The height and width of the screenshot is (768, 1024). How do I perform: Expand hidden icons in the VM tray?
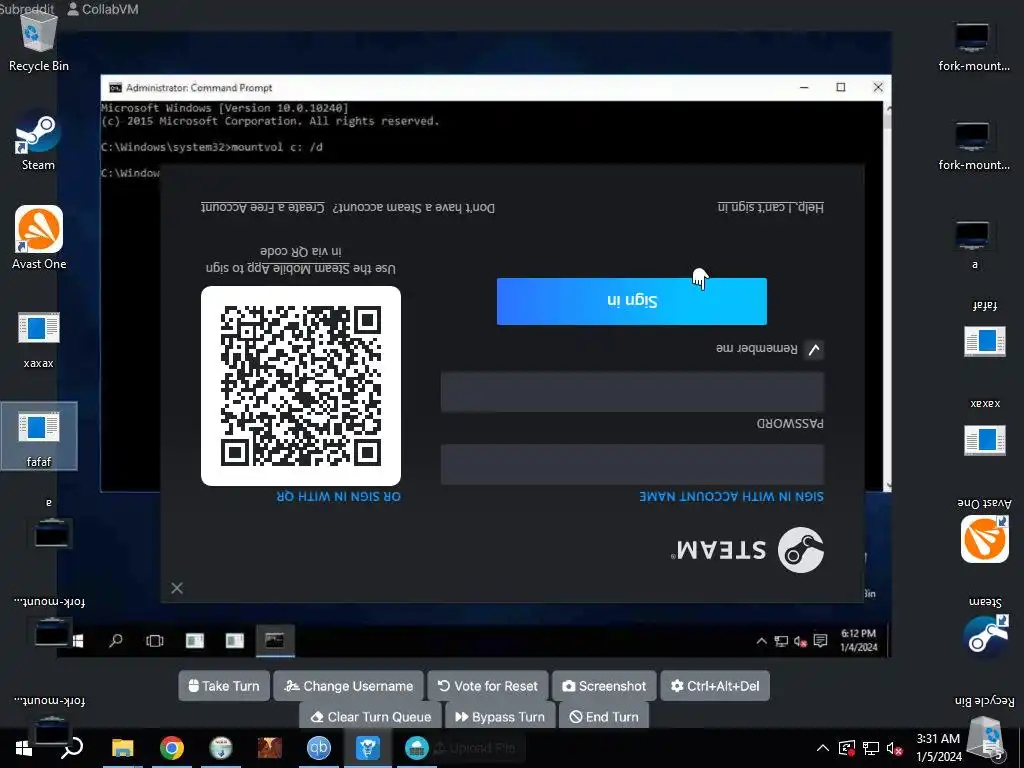tap(761, 641)
